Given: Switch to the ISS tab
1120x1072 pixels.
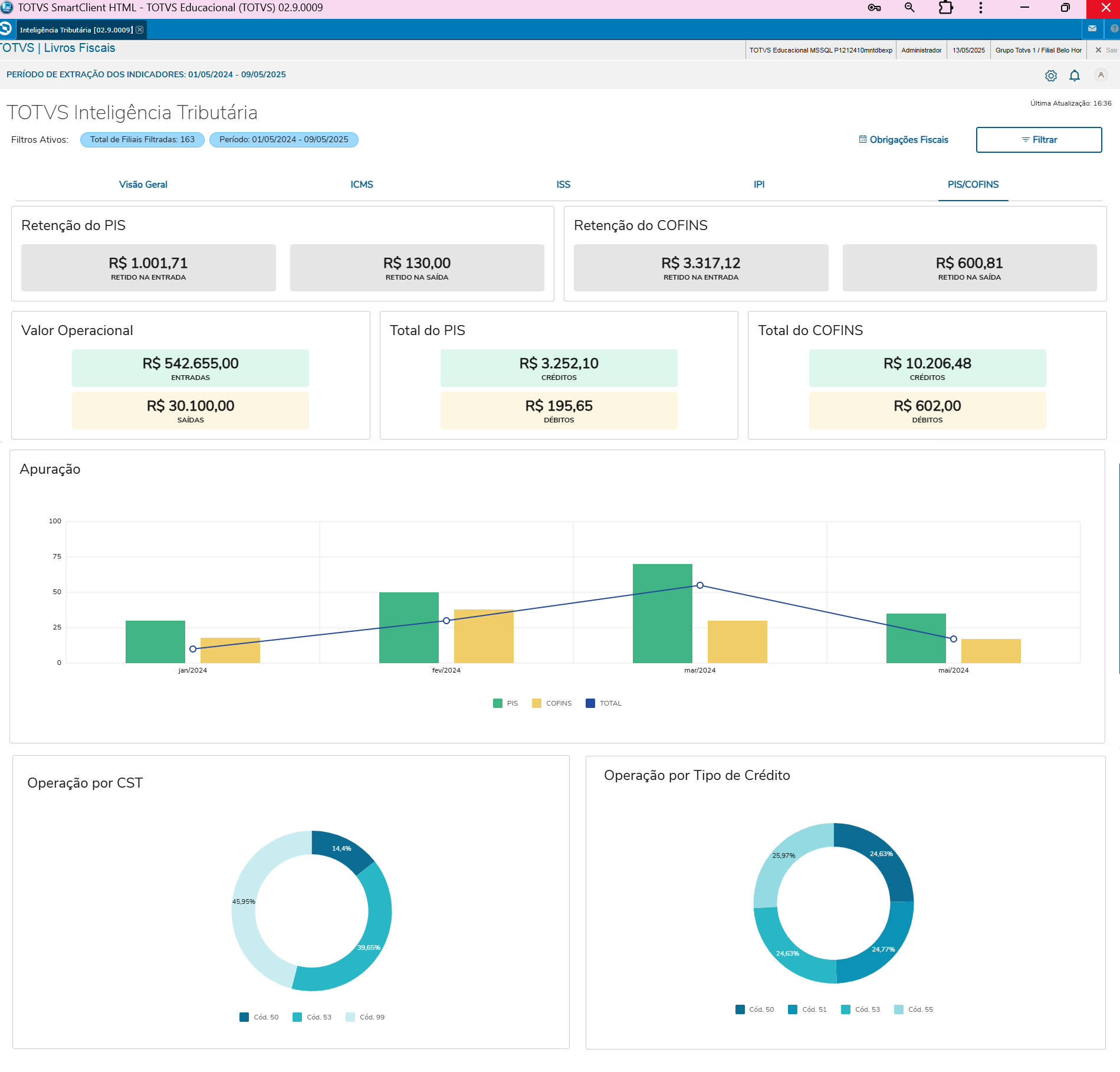Looking at the screenshot, I should point(563,185).
